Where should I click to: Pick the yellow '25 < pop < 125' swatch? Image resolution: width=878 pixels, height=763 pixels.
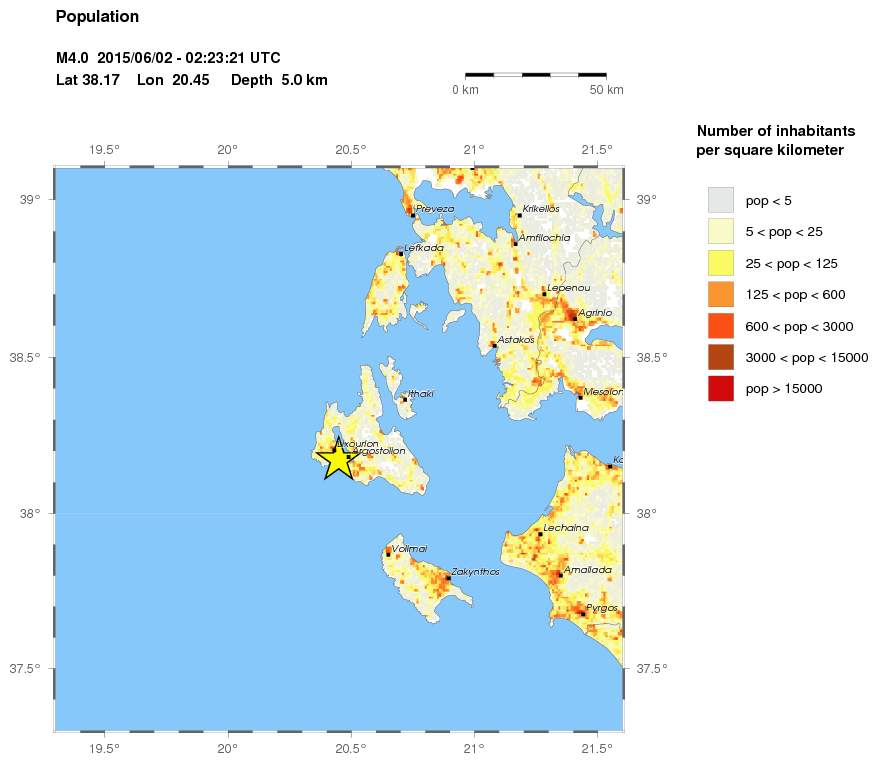[x=721, y=263]
